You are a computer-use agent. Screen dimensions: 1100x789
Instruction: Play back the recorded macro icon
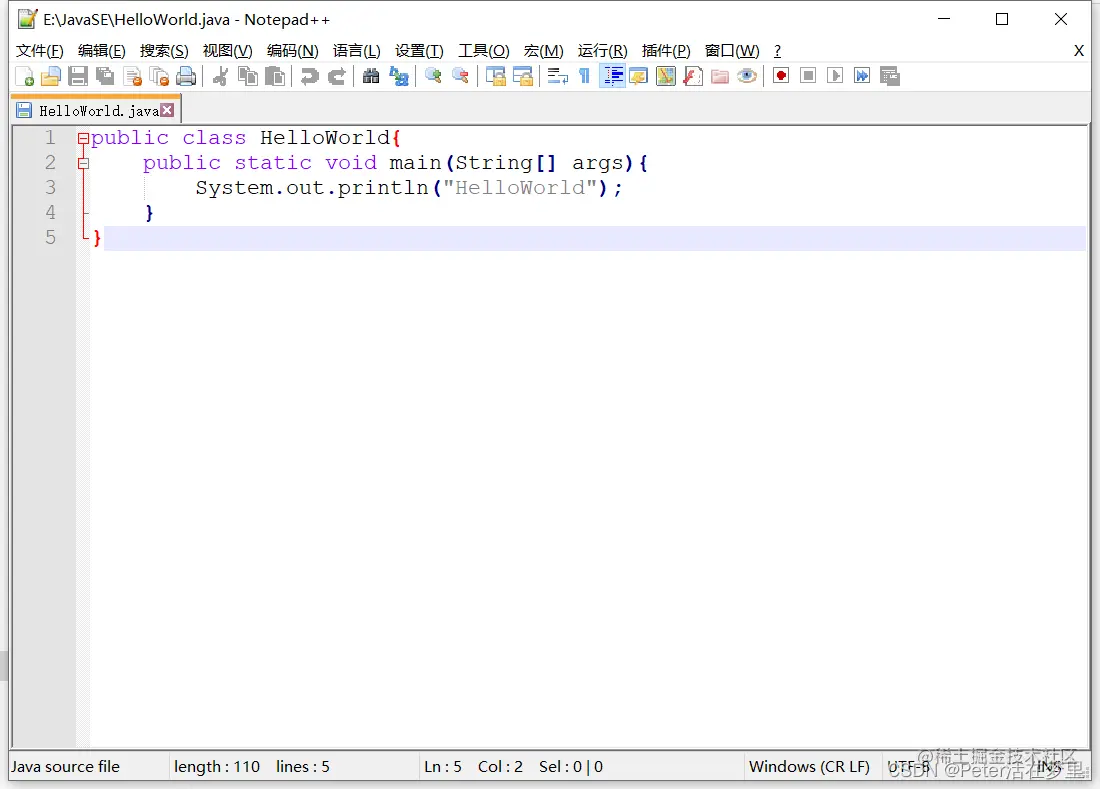[835, 76]
